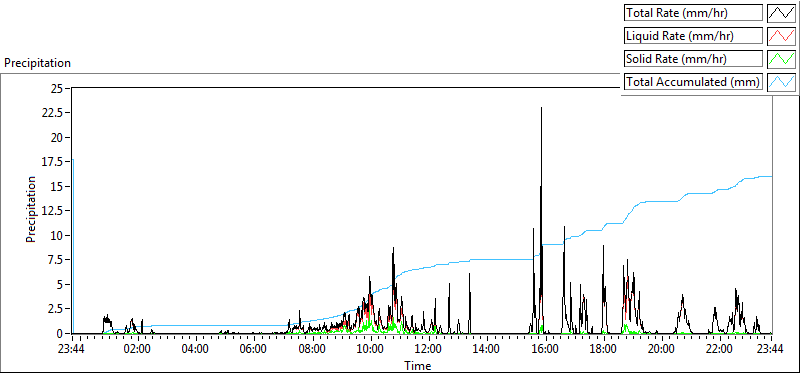Click the Total Rate black line sample icon
Image resolution: width=800 pixels, height=373 pixels.
[782, 13]
